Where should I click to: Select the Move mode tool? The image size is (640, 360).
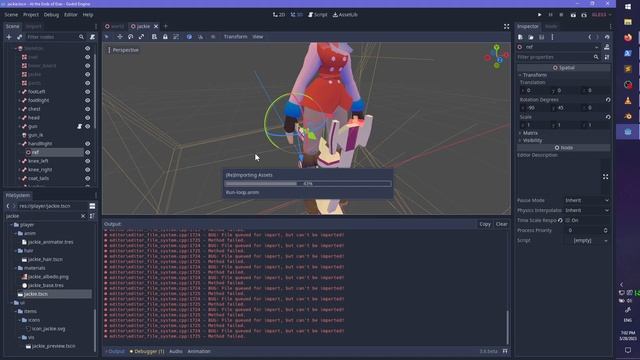(120, 37)
